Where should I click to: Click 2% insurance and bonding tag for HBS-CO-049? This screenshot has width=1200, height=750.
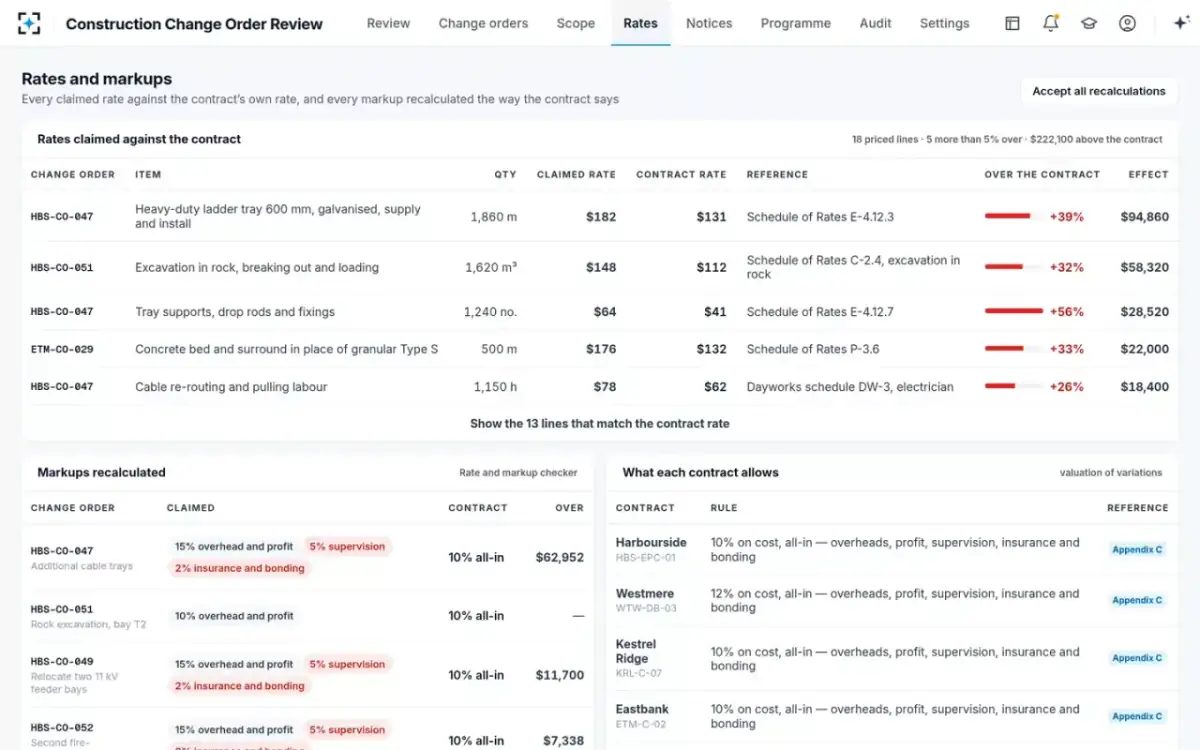coord(240,686)
